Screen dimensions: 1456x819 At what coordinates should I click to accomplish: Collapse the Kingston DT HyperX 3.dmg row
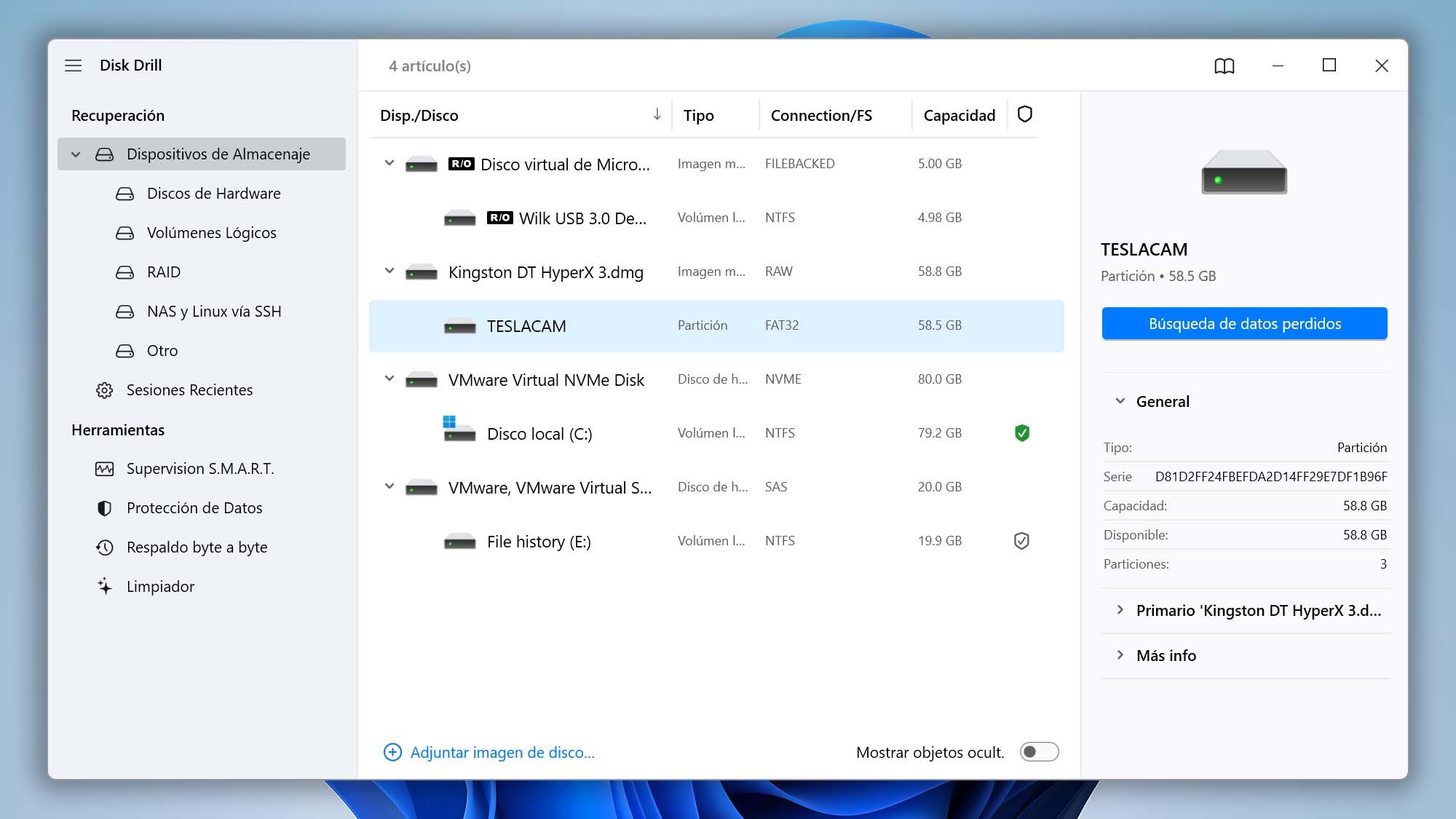tap(389, 271)
